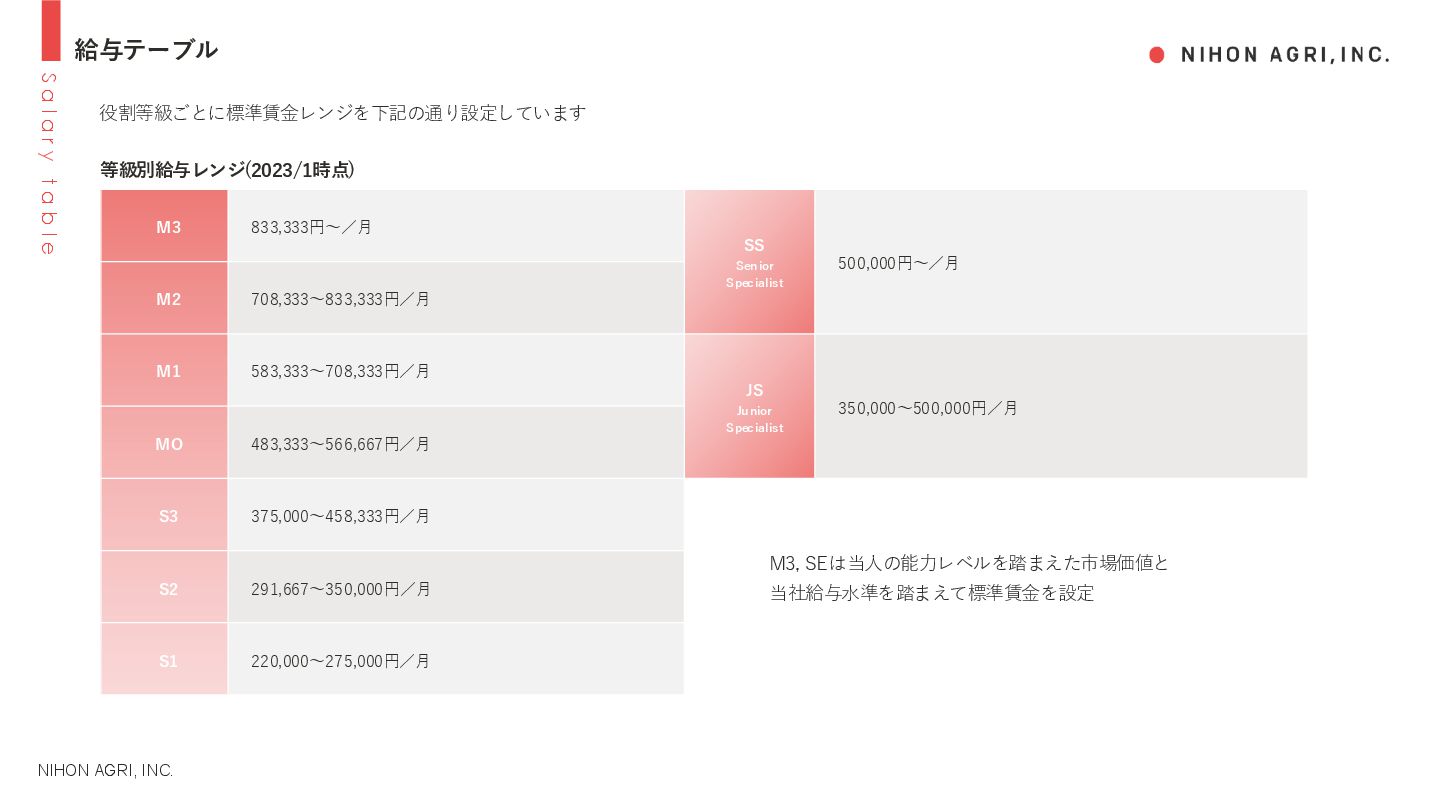Screen dimensions: 1440x811
Task: Click the NIHON AGRI, INC. footer text
Action: [x=106, y=770]
